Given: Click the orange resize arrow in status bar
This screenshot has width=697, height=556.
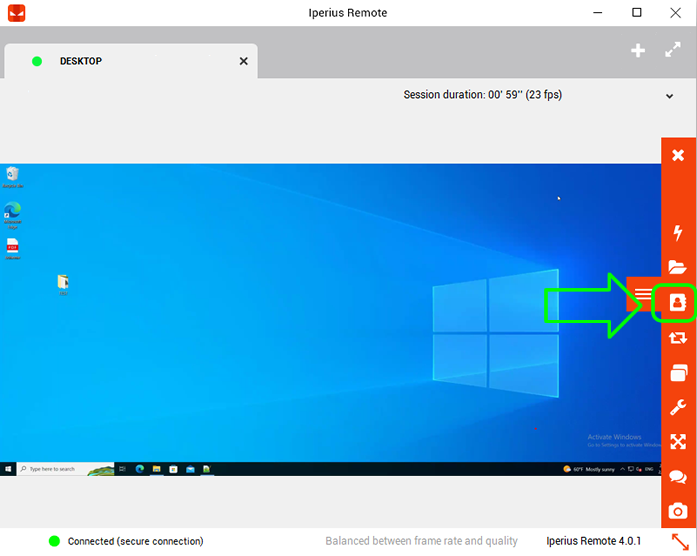Looking at the screenshot, I should [680, 542].
